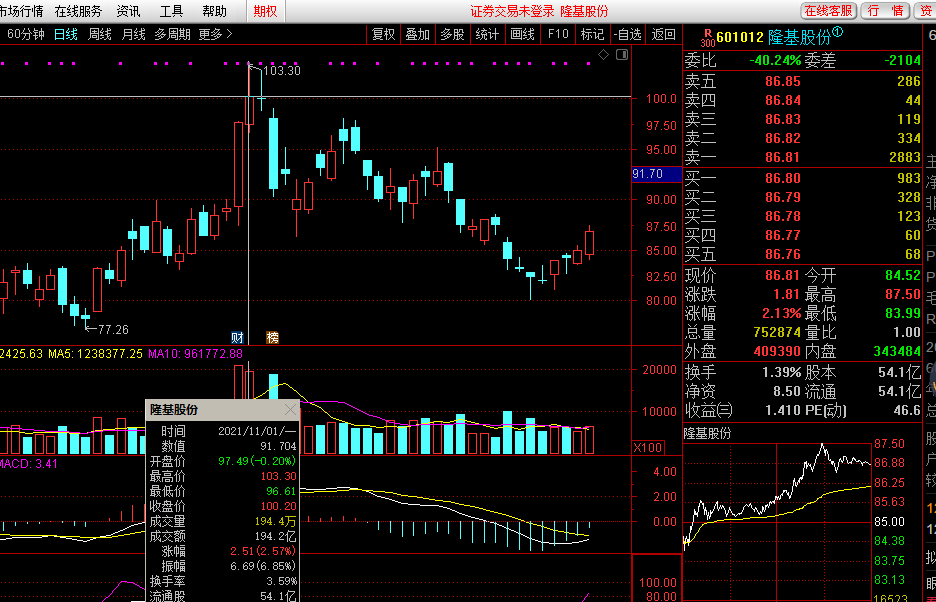The width and height of the screenshot is (936, 602).
Task: Click the 77.26 low price label
Action: [113, 329]
